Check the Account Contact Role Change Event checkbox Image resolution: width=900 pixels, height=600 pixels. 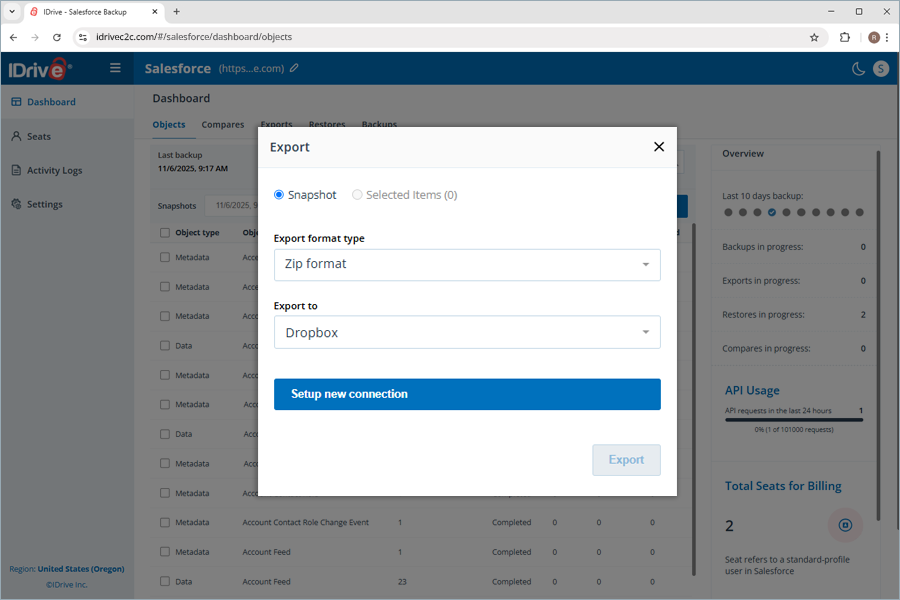165,522
